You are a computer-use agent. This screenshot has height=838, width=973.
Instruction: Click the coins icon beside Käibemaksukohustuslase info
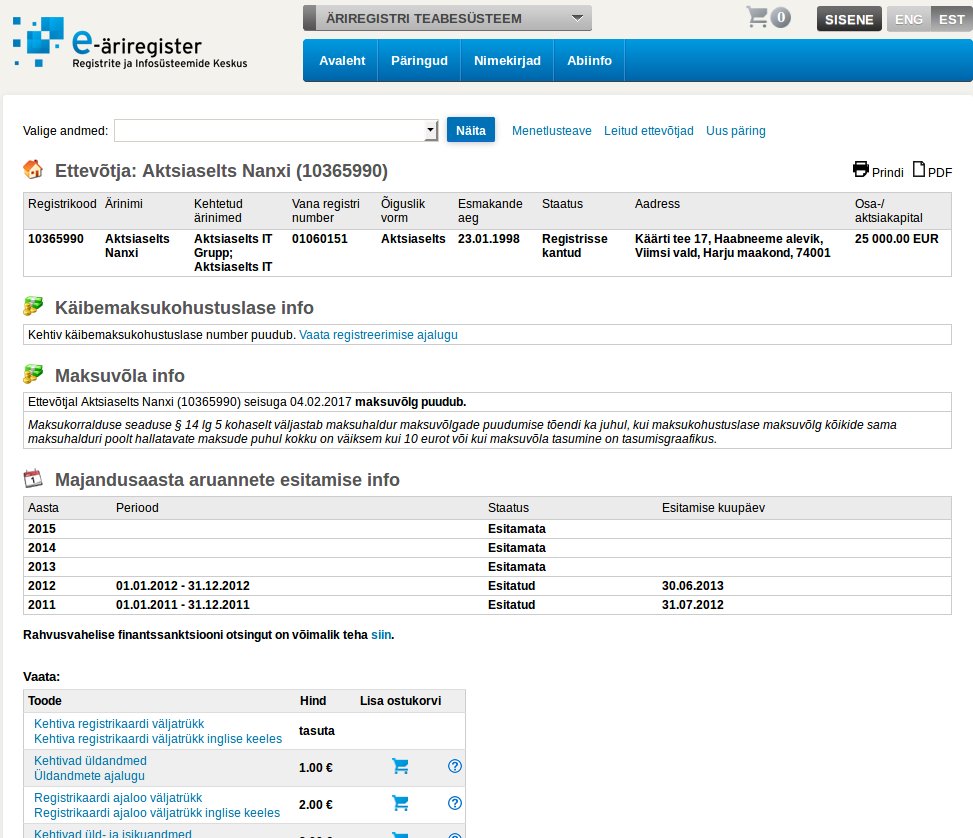point(33,306)
